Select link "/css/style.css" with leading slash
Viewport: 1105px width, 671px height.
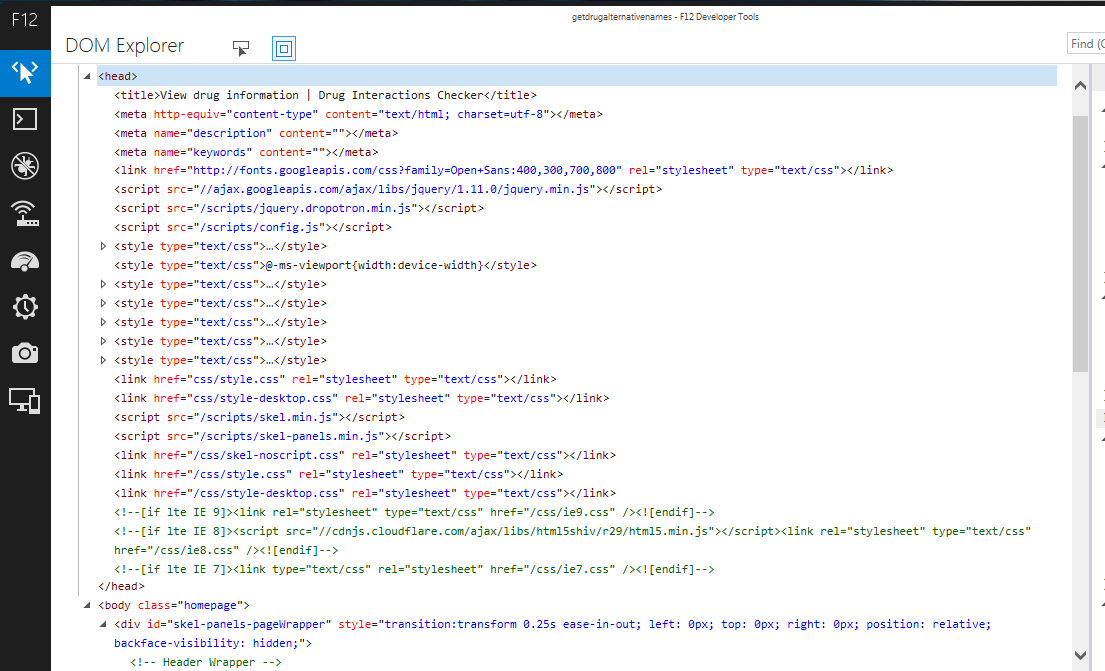(338, 474)
